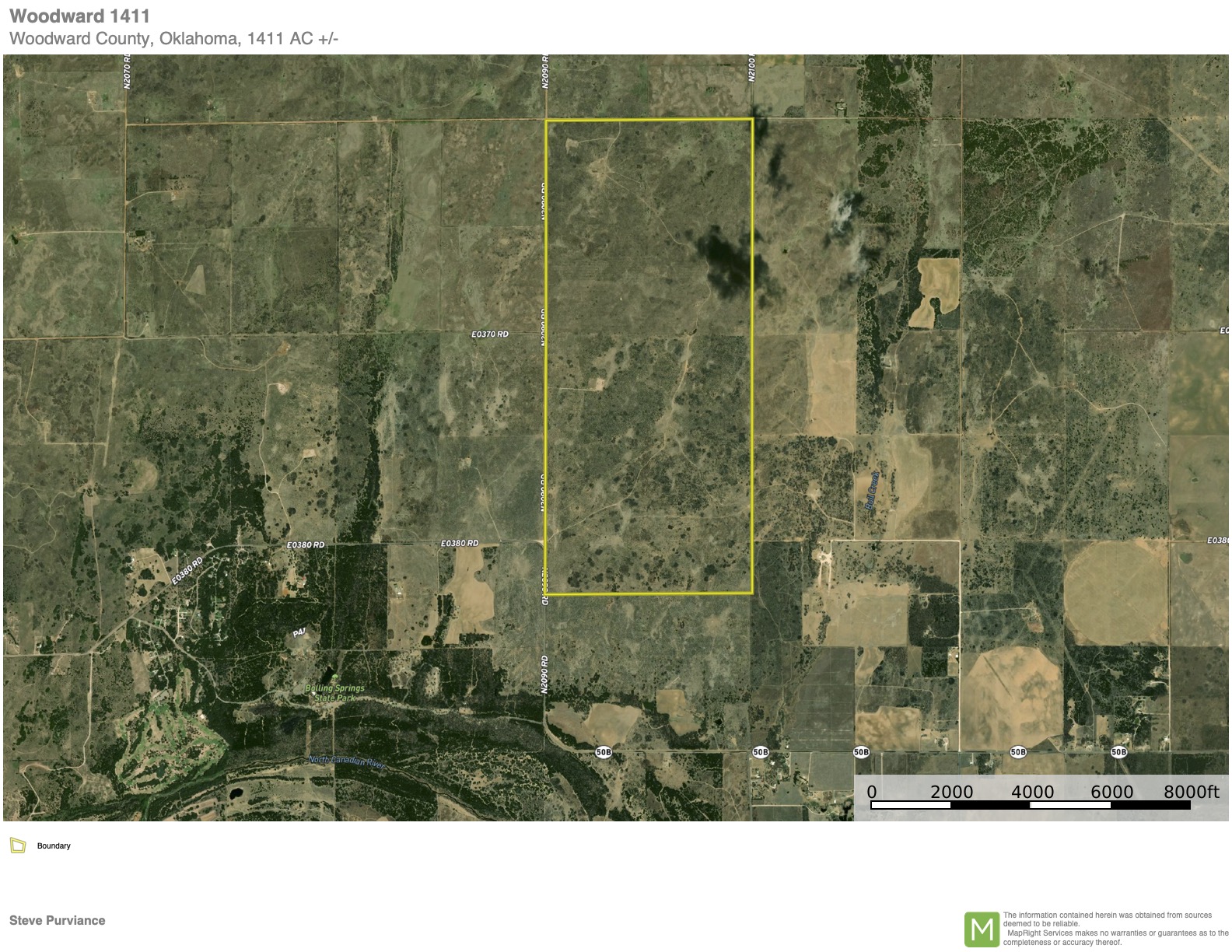This screenshot has width=1232, height=952.
Task: Click the Woodward County, Oklahoma subtitle
Action: click(x=173, y=39)
